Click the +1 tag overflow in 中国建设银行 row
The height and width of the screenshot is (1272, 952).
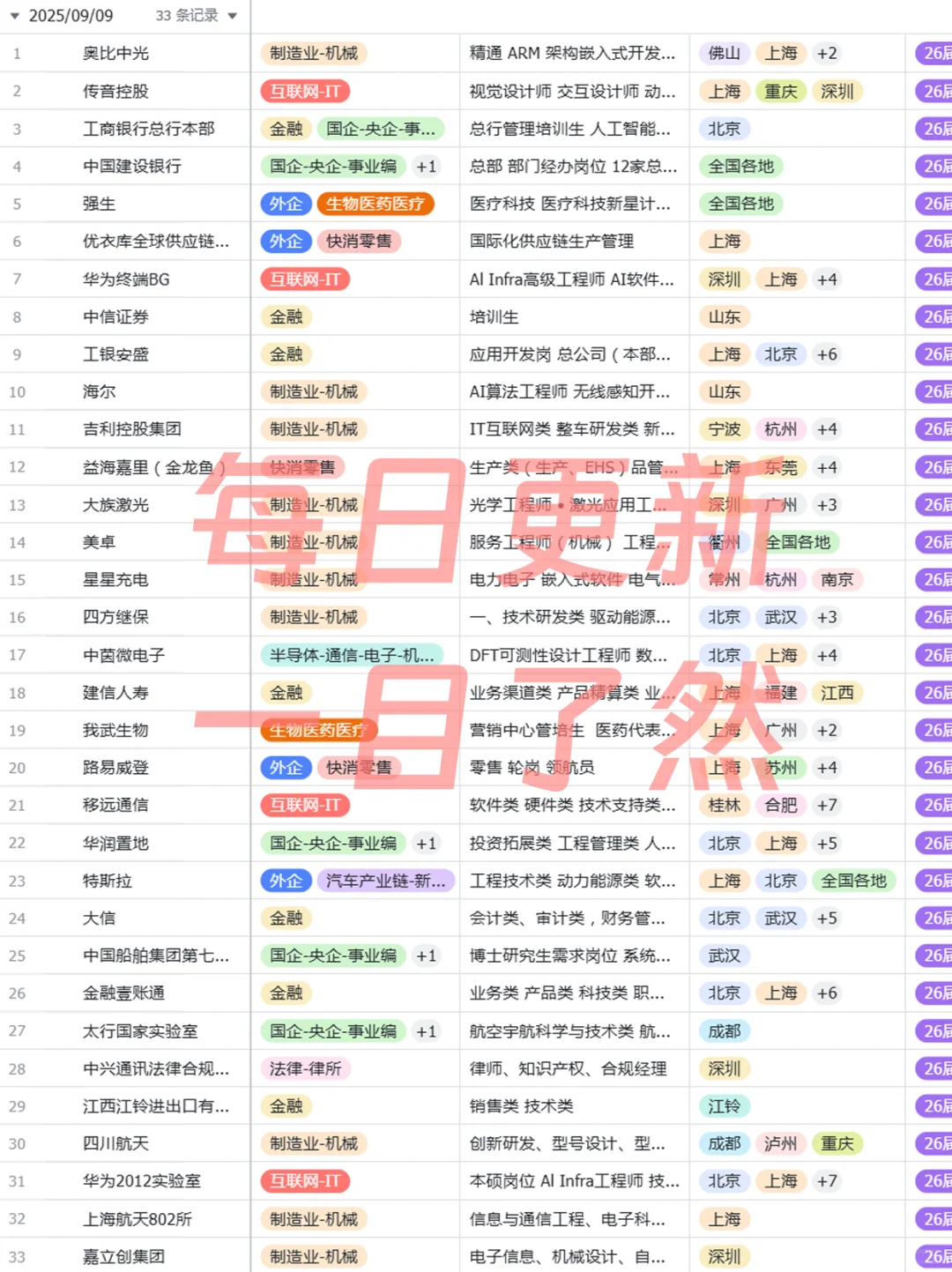(x=427, y=167)
